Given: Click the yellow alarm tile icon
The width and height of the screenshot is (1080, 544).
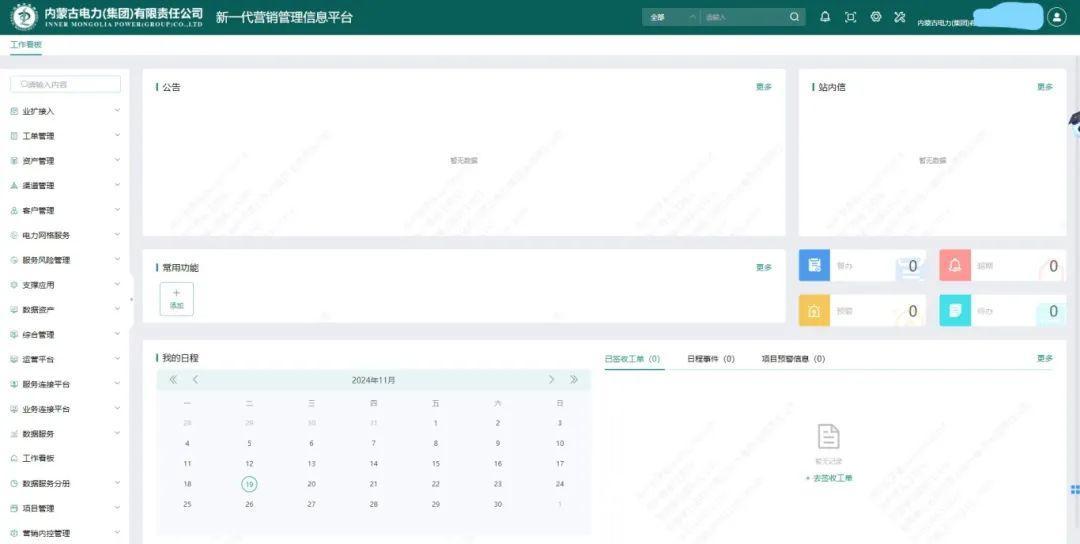Looking at the screenshot, I should click(815, 311).
